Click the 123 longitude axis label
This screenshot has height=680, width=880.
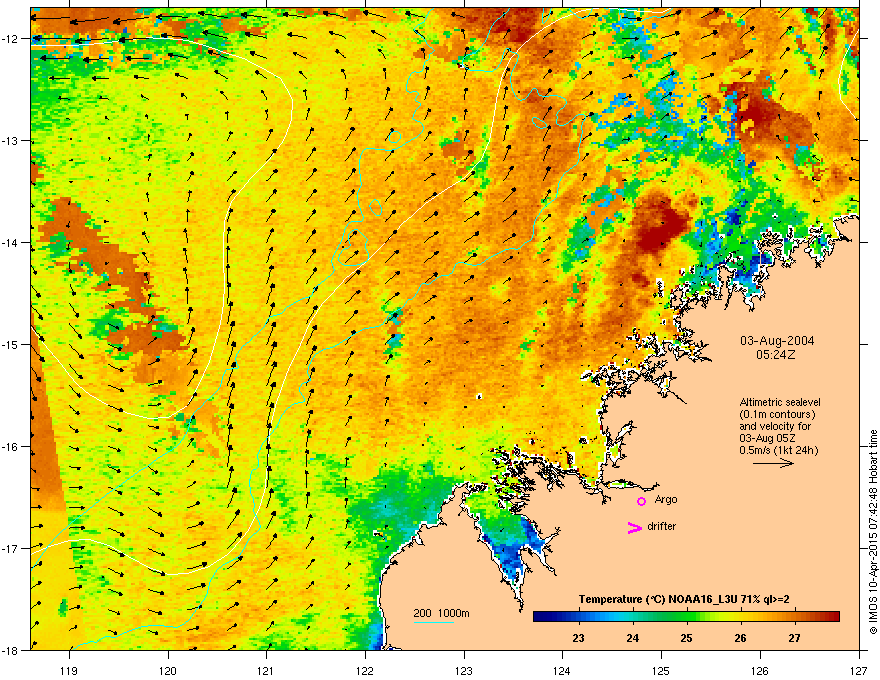click(464, 670)
